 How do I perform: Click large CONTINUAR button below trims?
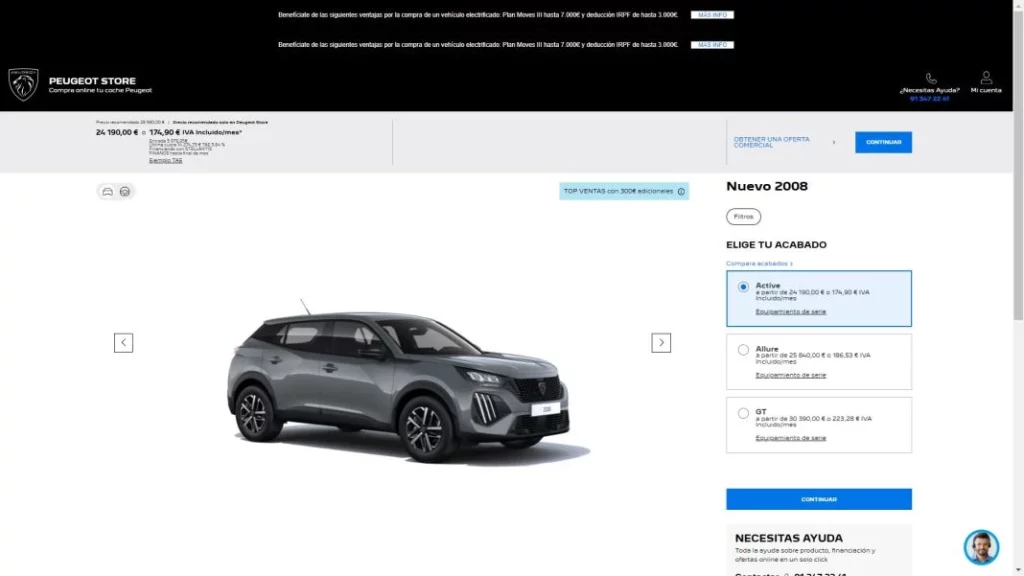819,499
